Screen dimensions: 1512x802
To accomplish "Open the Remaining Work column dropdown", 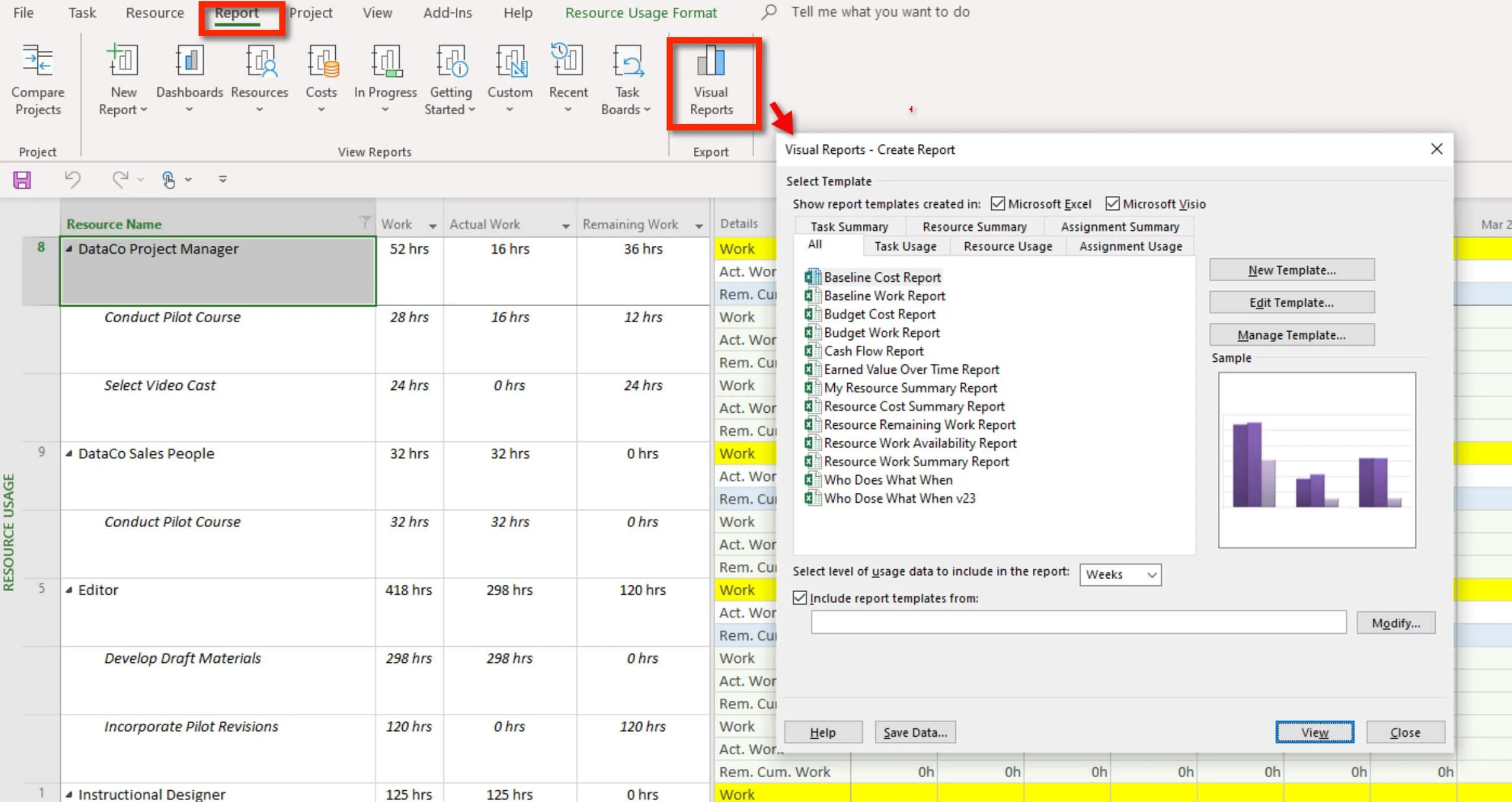I will (699, 226).
